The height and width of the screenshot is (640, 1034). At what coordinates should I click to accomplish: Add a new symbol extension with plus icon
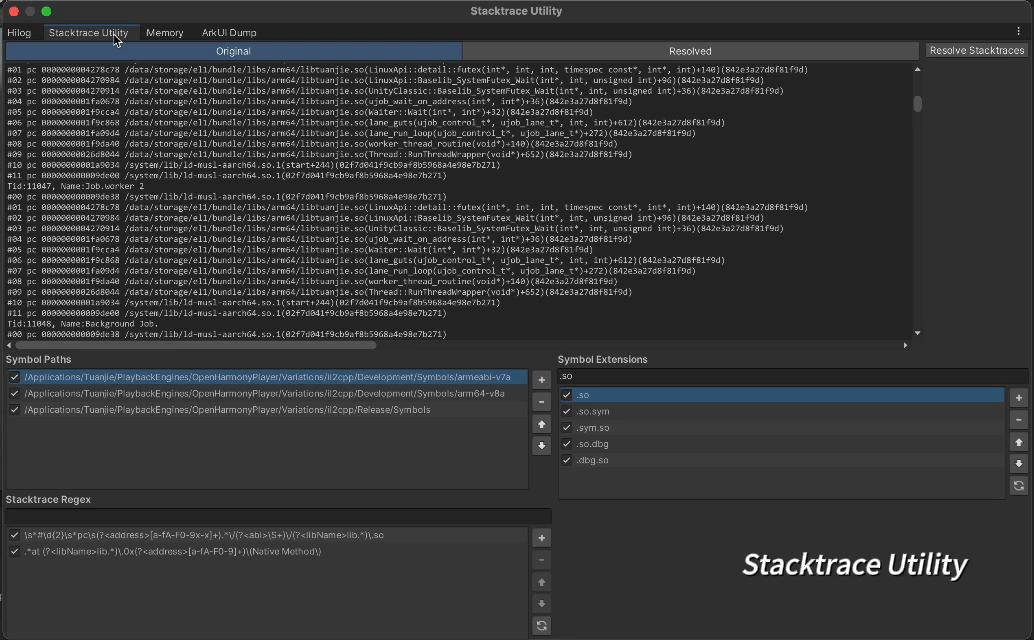(x=1018, y=397)
